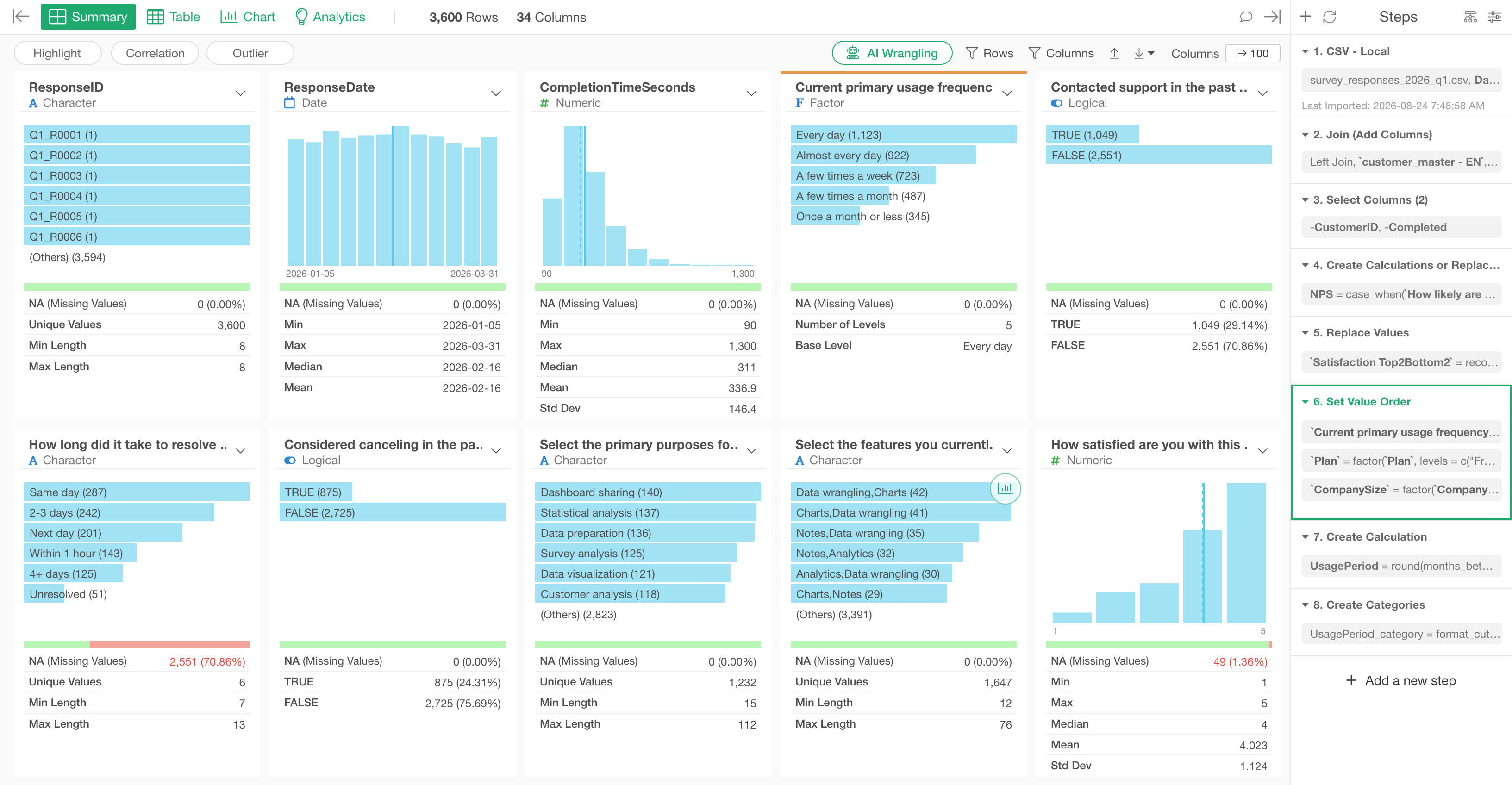Open the UsagePeriod = round step item

click(x=1401, y=566)
